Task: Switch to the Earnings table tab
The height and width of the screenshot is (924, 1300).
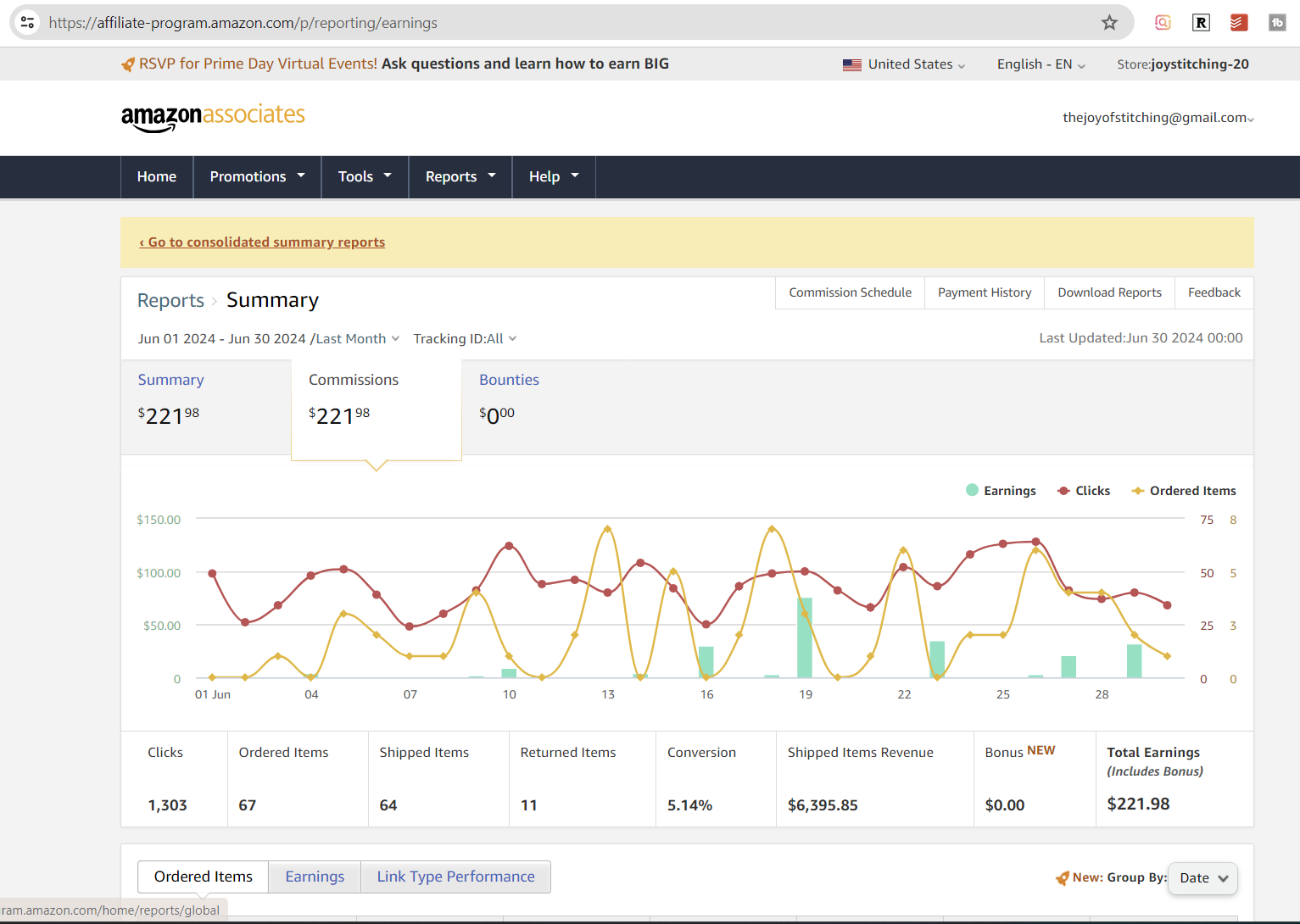Action: 315,877
